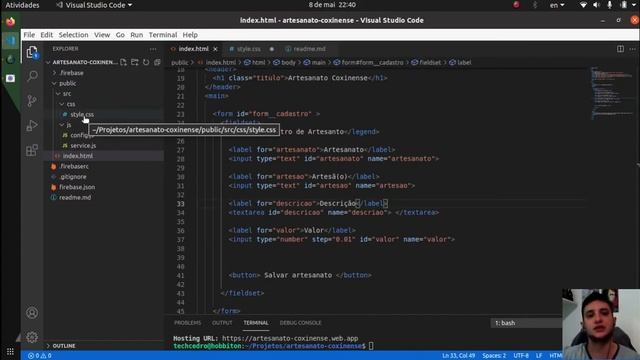Open the File menu

pos(29,35)
